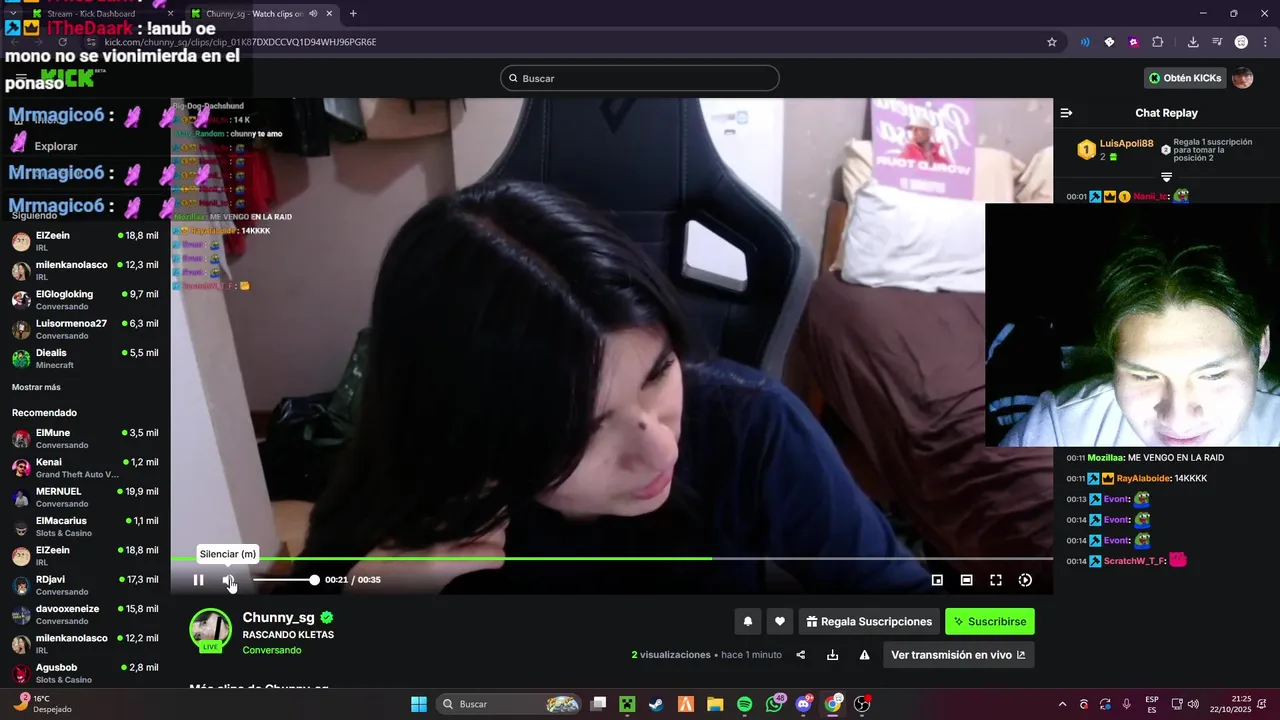Open ElMune recommended channel
Viewport: 1280px width, 720px height.
click(85, 438)
